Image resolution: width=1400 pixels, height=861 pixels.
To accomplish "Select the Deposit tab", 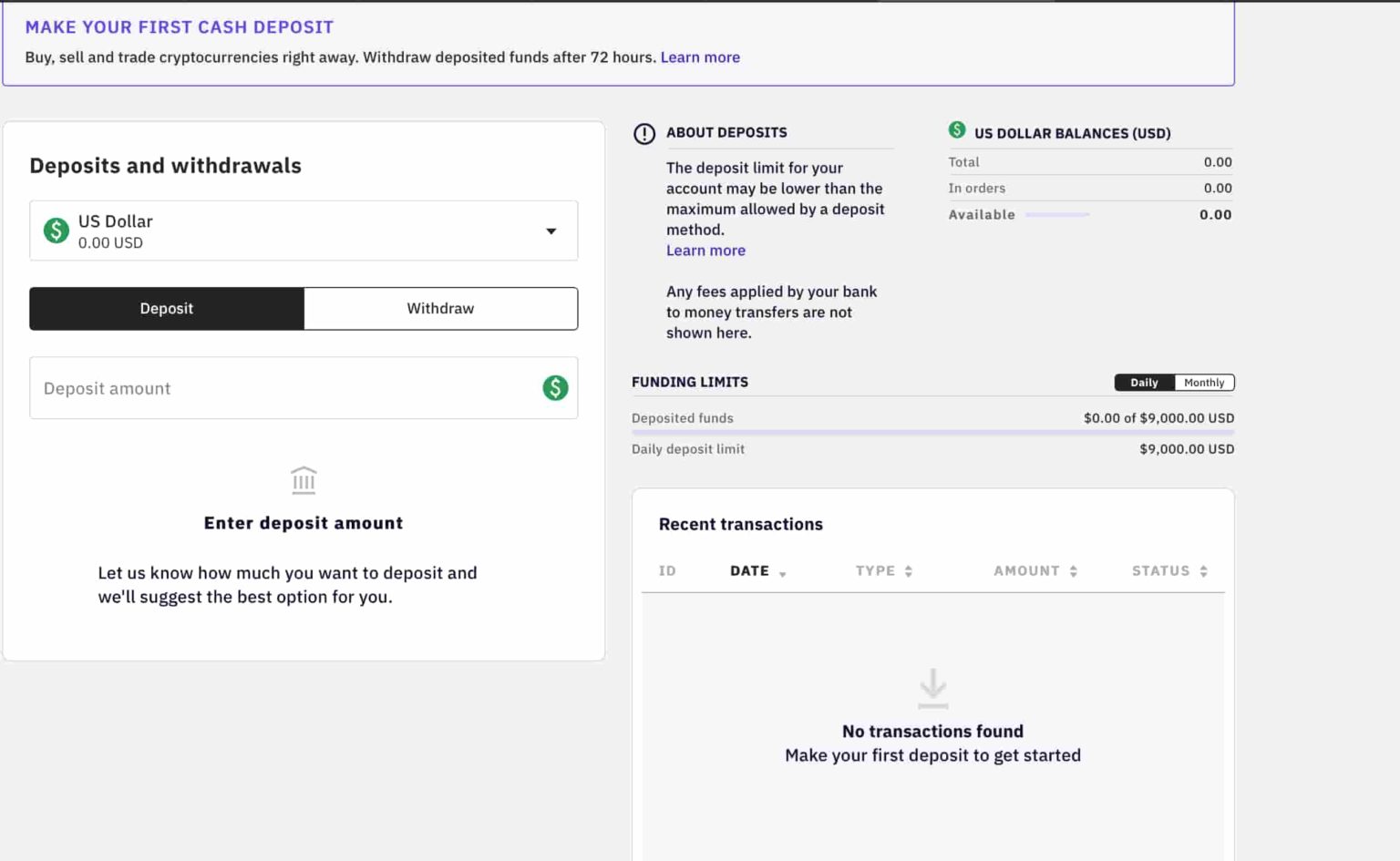I will point(167,309).
